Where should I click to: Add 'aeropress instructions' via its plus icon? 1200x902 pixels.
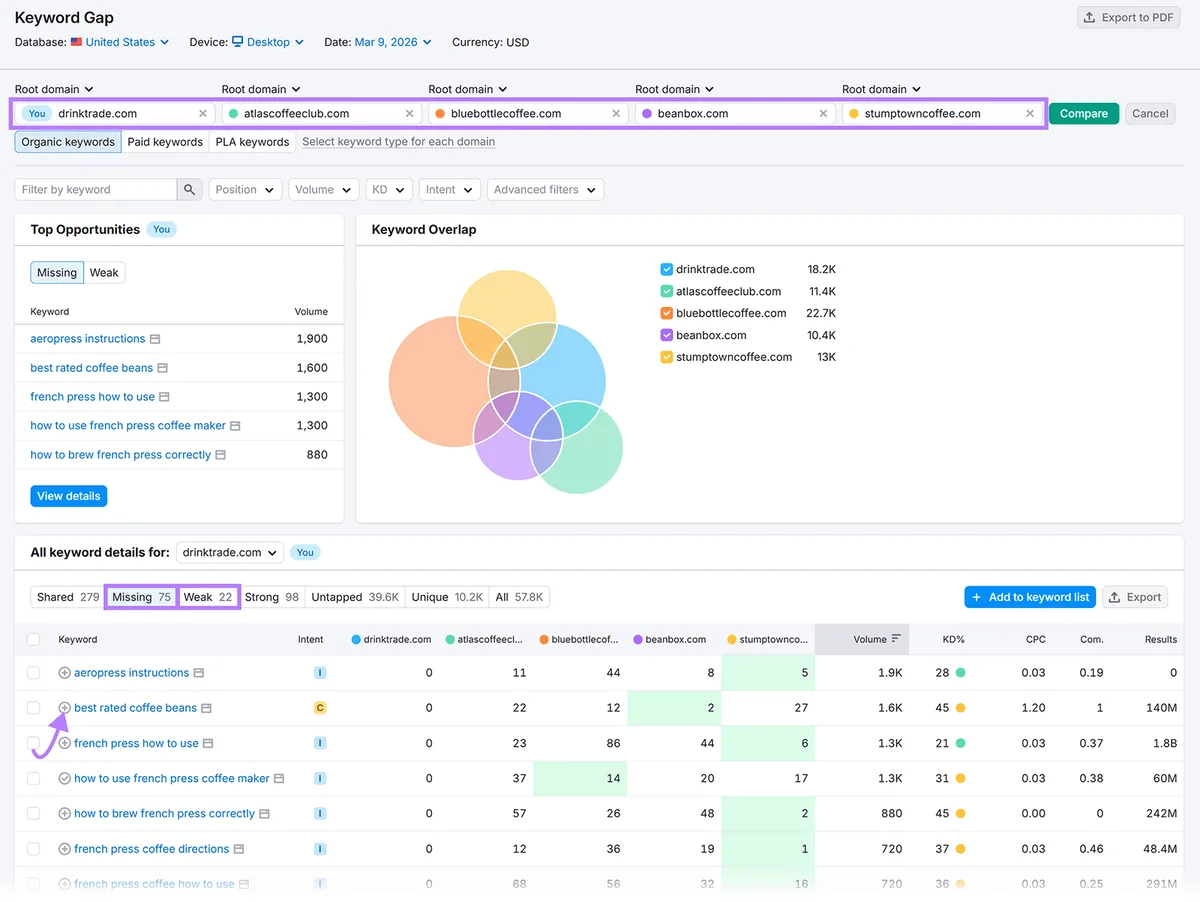pos(65,673)
